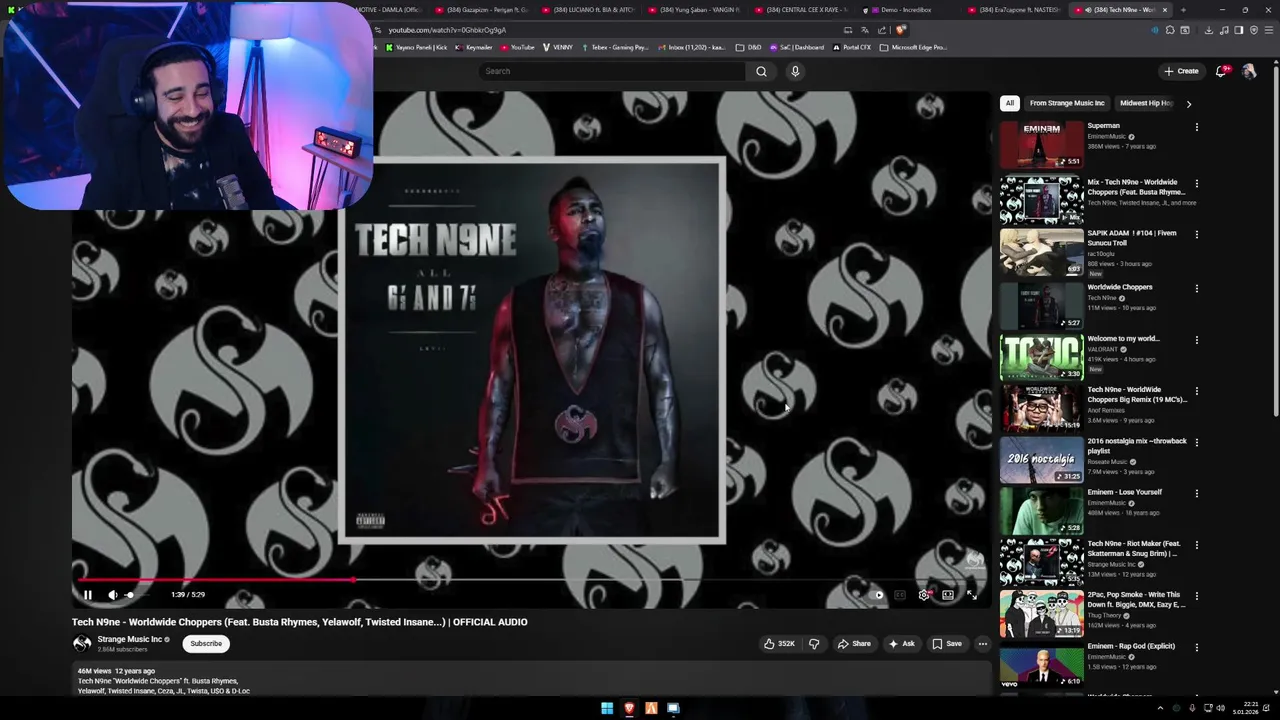Like the video with 352K likes
Screen dimensions: 1280x720
point(779,644)
